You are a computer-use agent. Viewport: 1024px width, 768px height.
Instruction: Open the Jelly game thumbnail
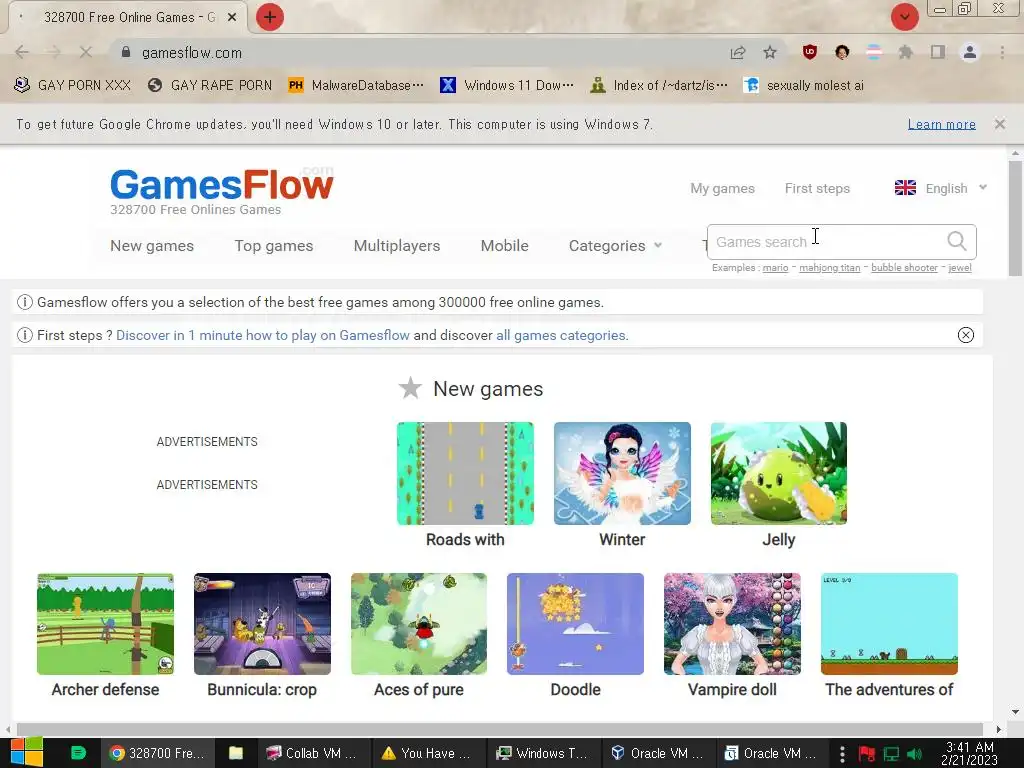tap(778, 473)
